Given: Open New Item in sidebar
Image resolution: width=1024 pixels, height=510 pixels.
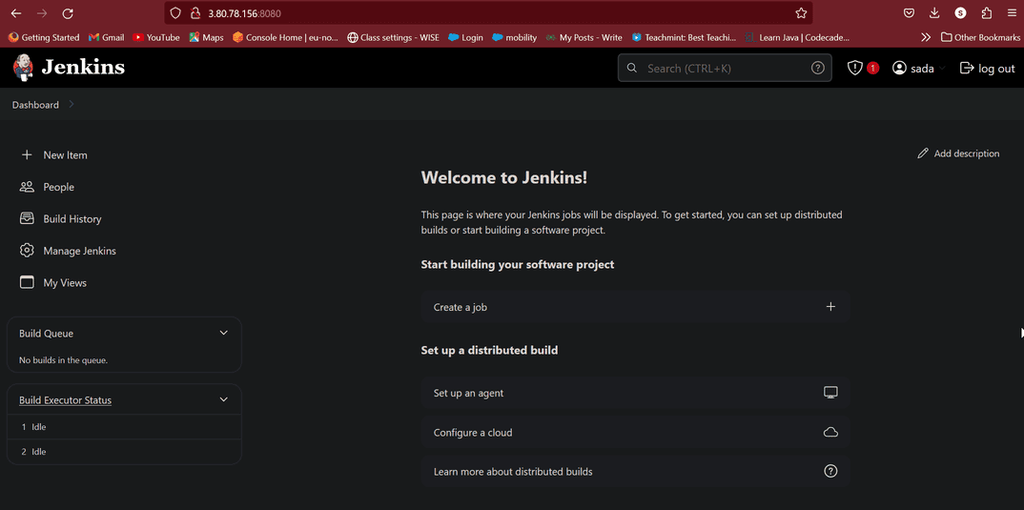Looking at the screenshot, I should pos(65,155).
